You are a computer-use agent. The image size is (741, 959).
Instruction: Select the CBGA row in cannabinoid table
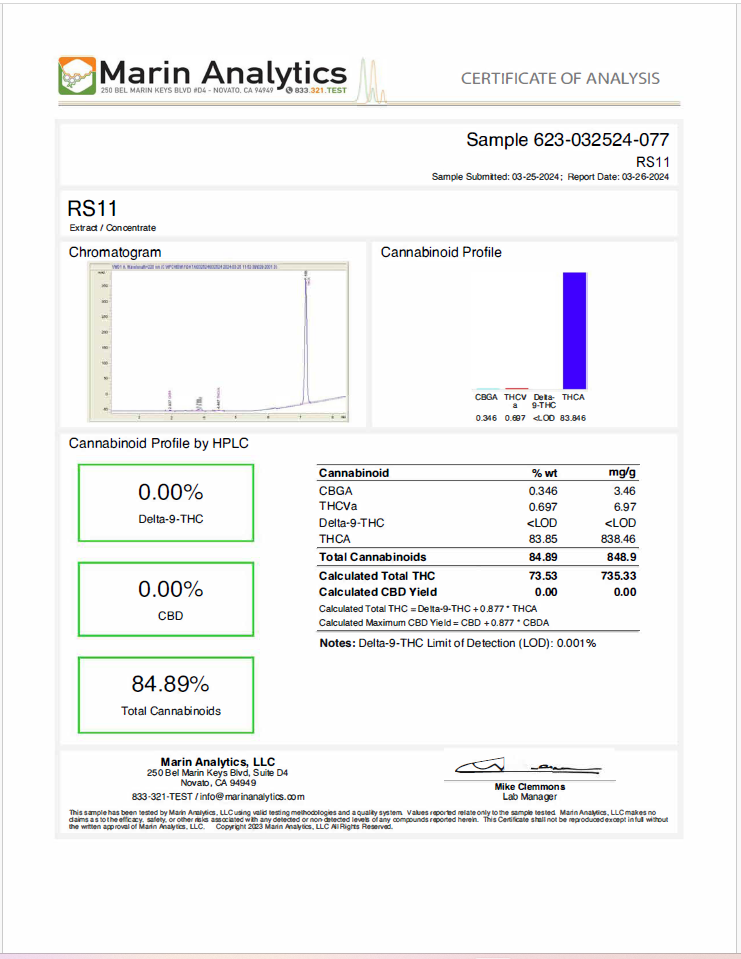pyautogui.click(x=477, y=491)
